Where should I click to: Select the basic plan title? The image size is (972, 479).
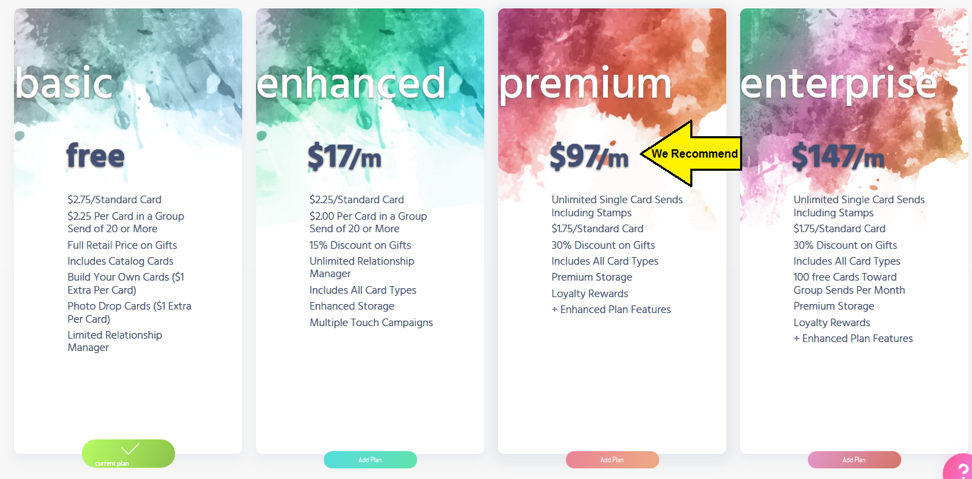[x=64, y=83]
